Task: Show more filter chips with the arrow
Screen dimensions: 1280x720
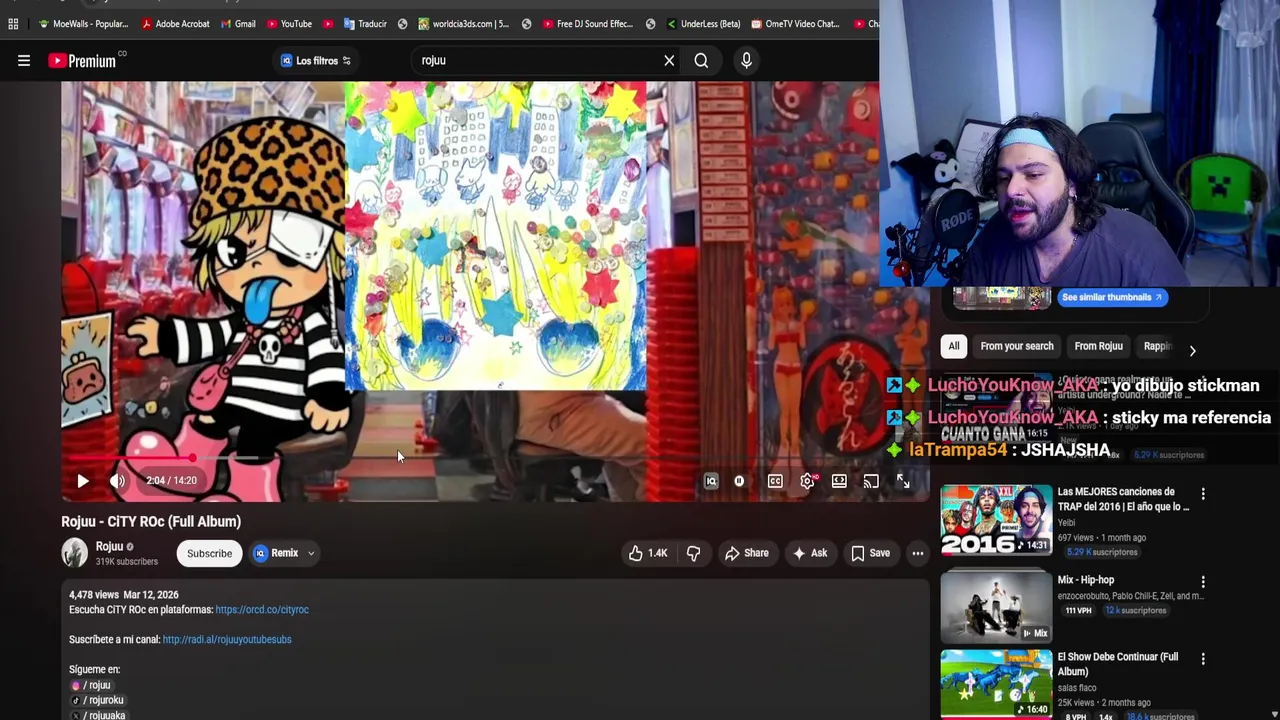Action: pos(1192,350)
